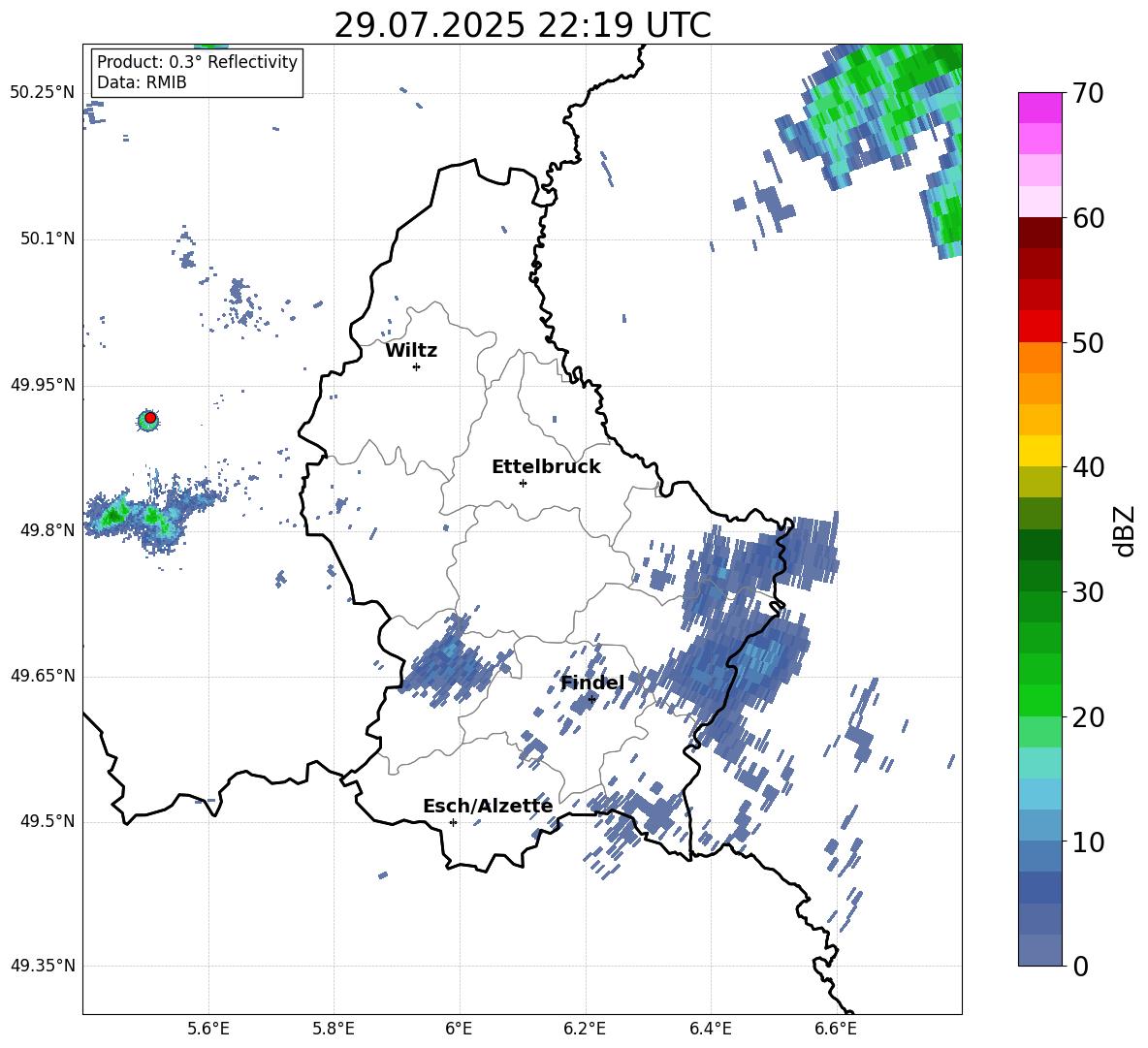Click the colorbar tick label 30

(1088, 592)
